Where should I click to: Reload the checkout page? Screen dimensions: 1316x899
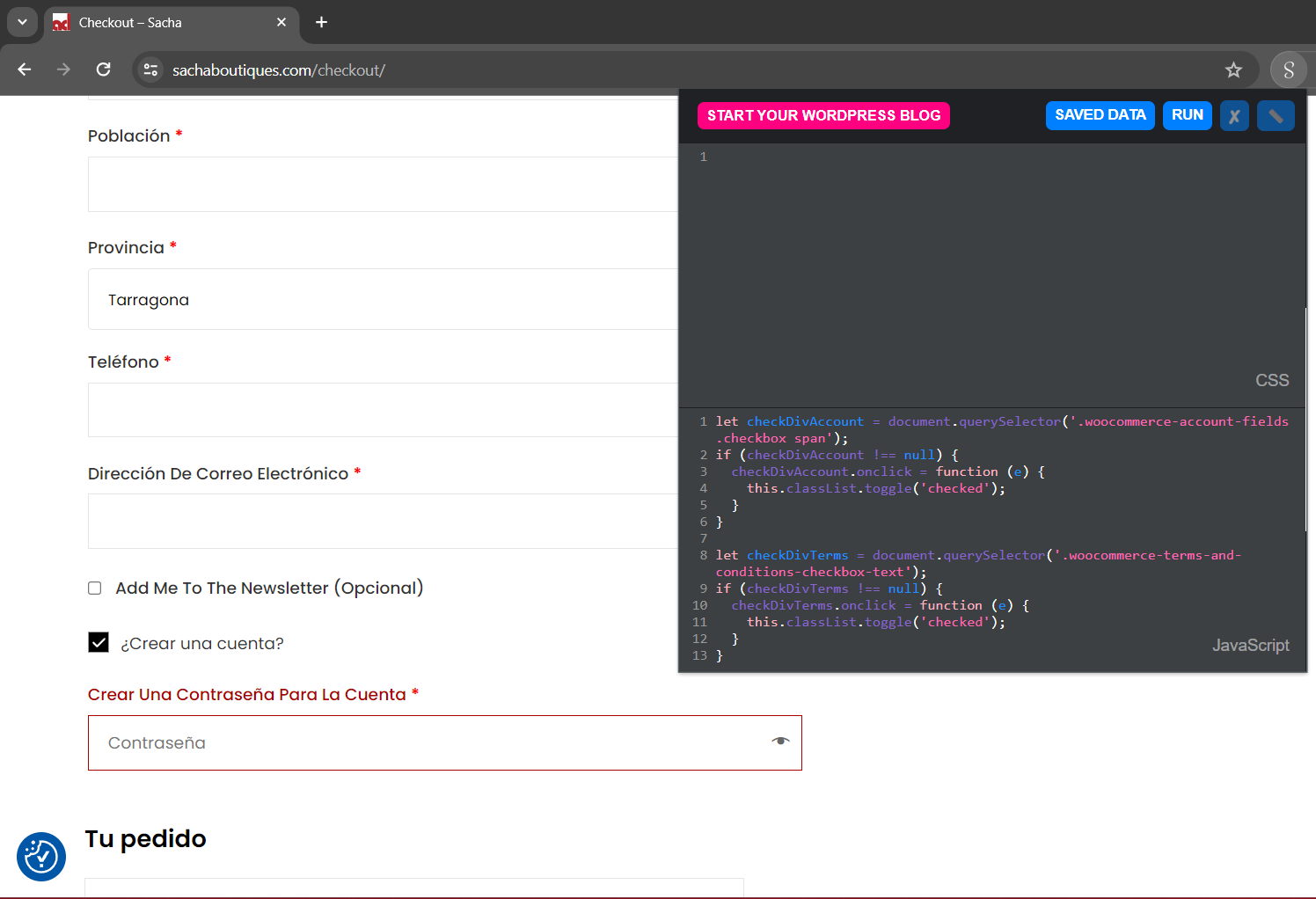(x=103, y=69)
